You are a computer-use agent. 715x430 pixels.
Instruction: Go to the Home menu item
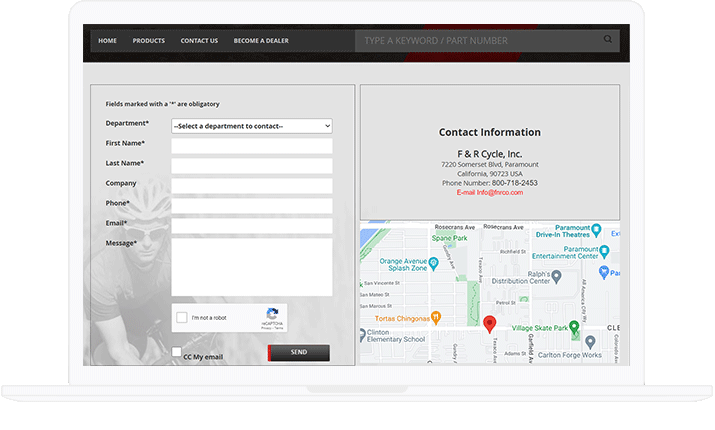pyautogui.click(x=107, y=41)
